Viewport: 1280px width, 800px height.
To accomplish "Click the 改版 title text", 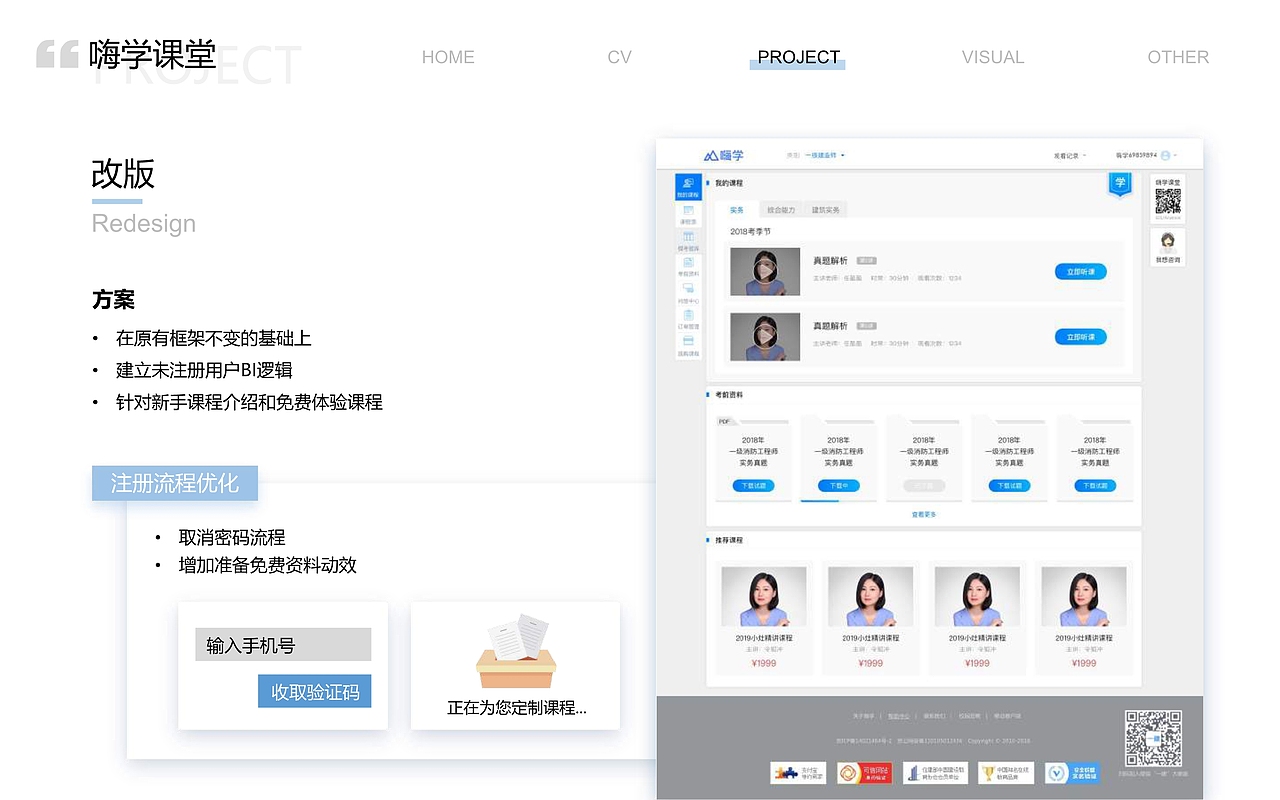I will pos(123,173).
